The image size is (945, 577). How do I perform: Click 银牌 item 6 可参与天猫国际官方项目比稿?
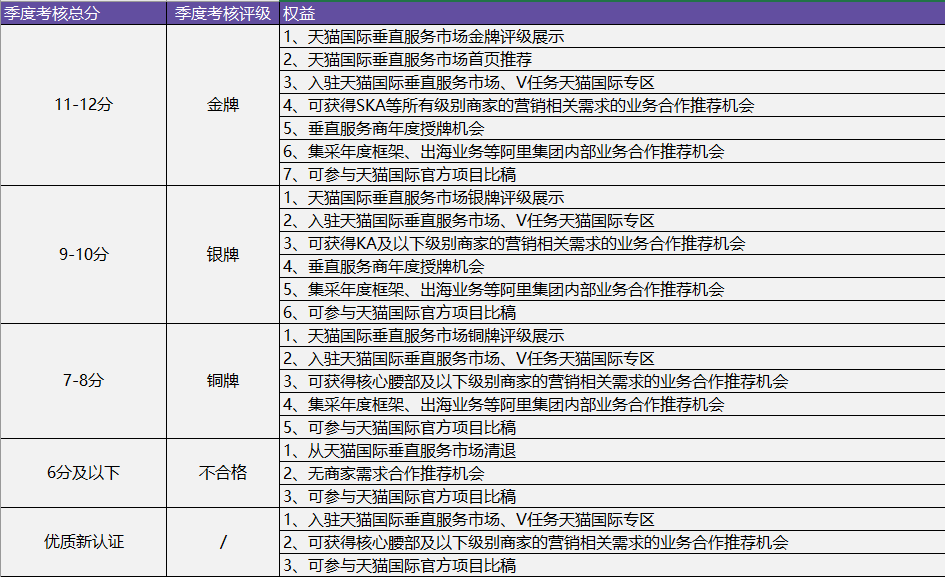612,313
